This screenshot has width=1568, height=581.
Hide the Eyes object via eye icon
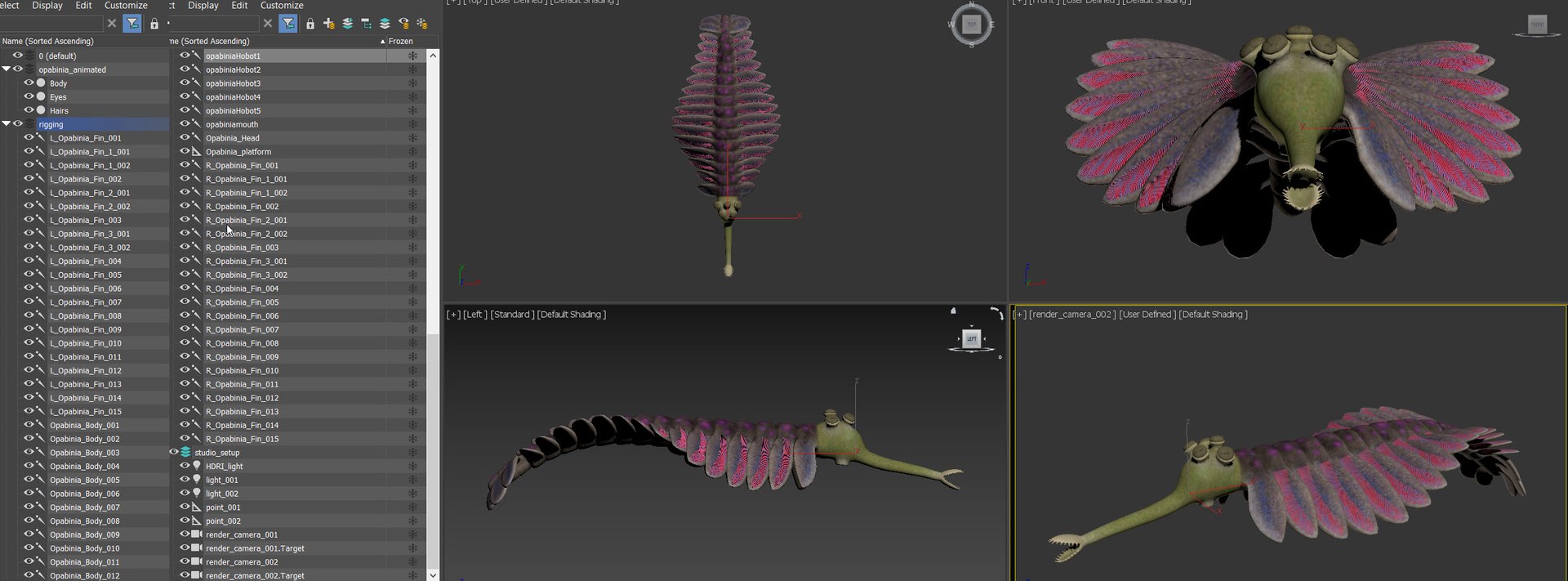[29, 96]
